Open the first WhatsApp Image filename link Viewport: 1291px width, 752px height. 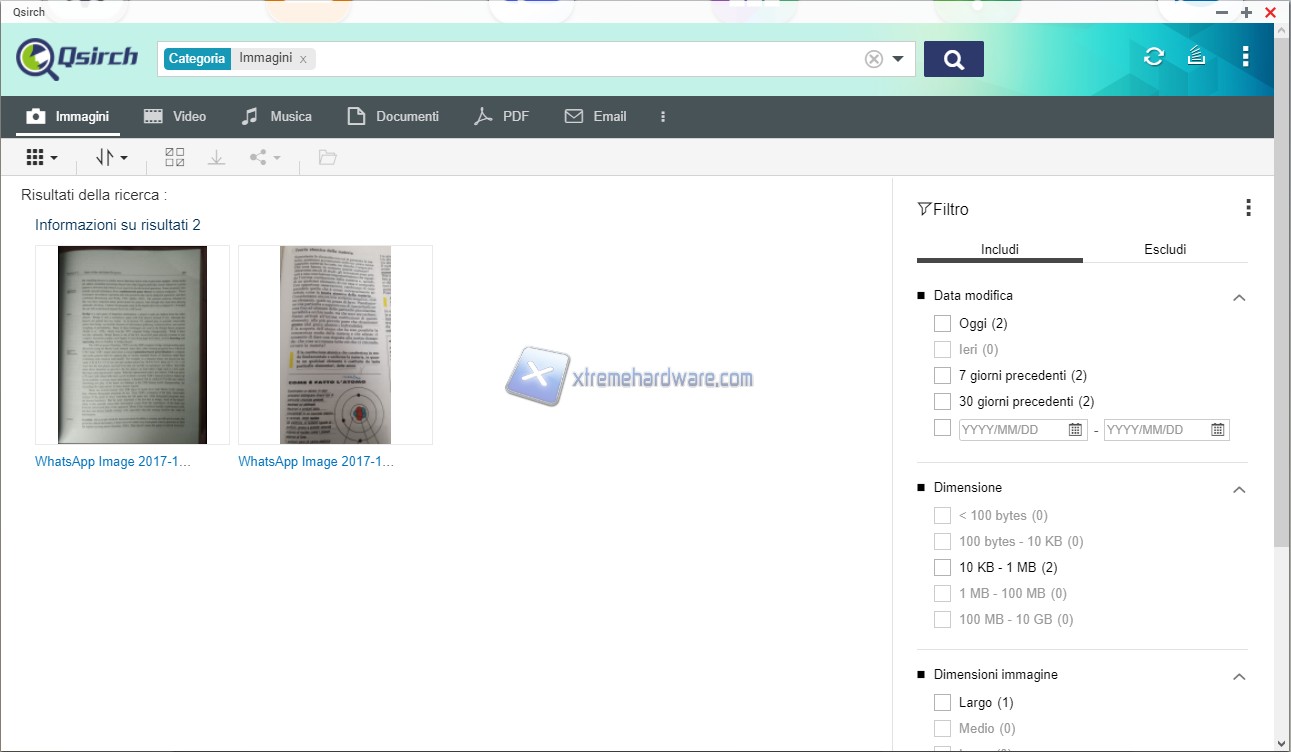pyautogui.click(x=112, y=462)
